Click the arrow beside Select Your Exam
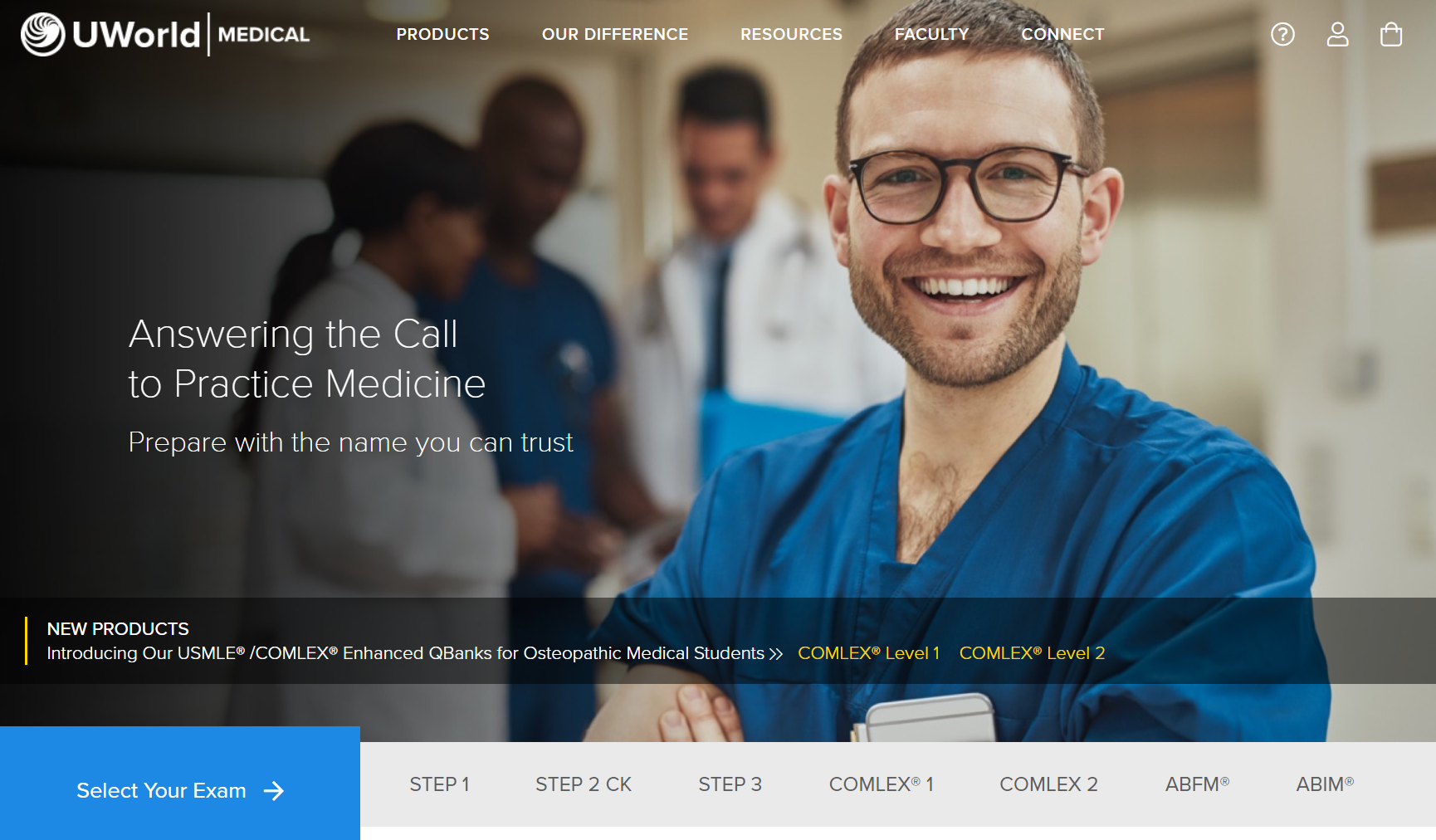This screenshot has width=1436, height=840. point(274,791)
